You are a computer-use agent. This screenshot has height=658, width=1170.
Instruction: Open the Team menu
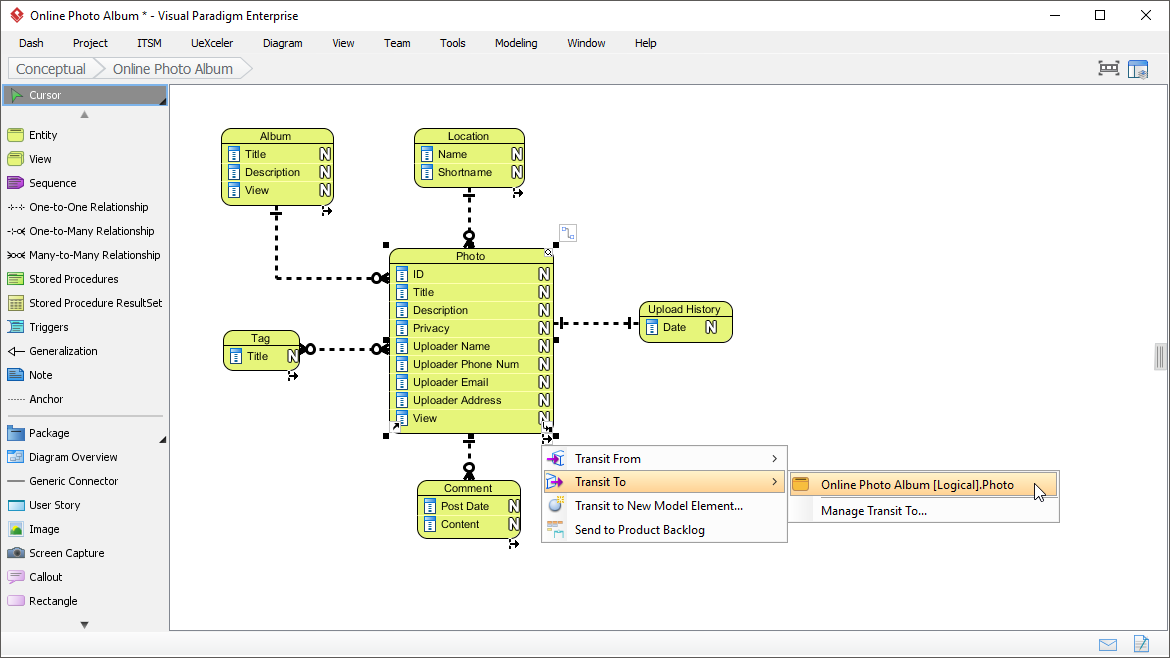397,43
